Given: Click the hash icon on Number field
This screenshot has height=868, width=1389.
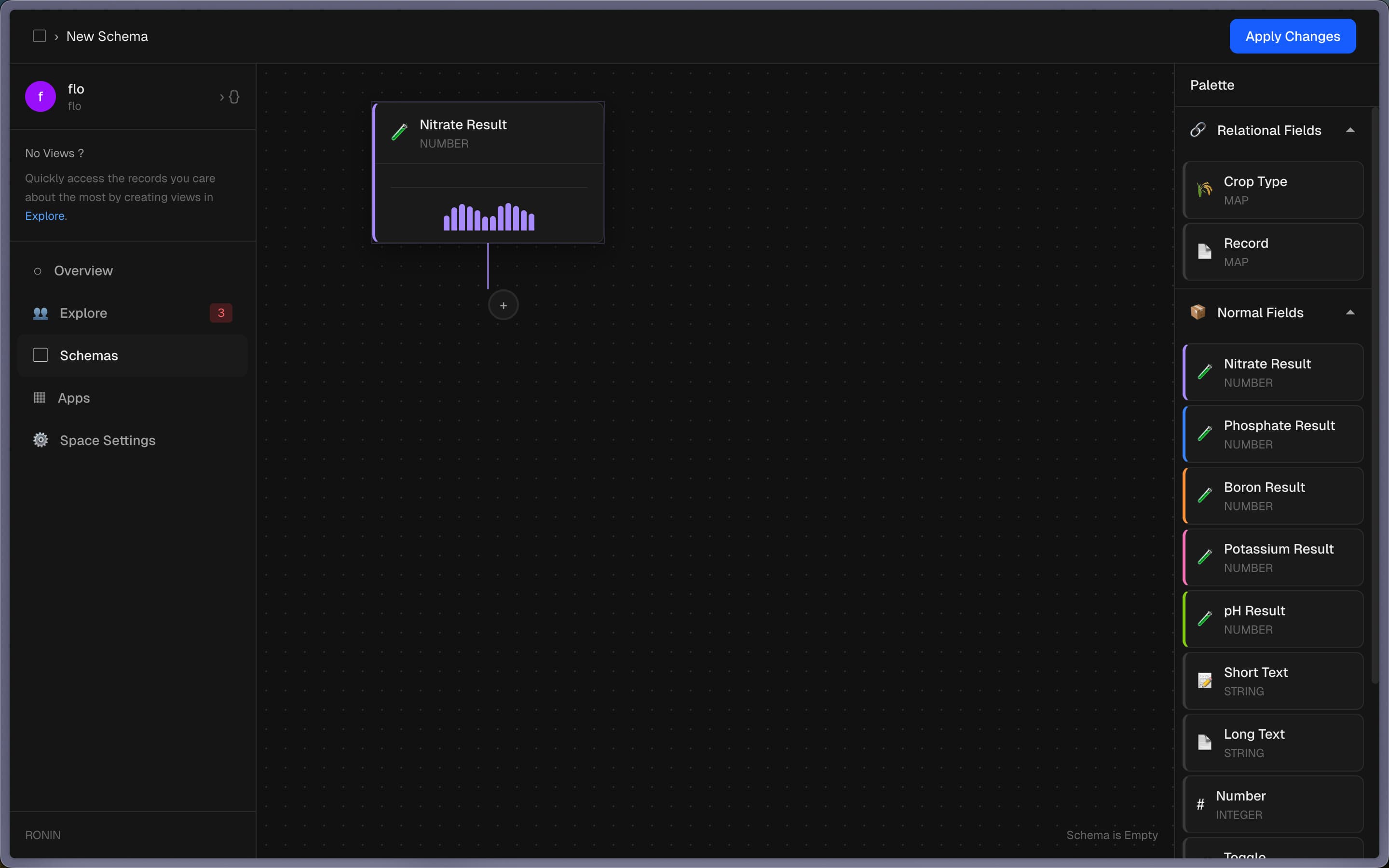Looking at the screenshot, I should pos(1200,804).
